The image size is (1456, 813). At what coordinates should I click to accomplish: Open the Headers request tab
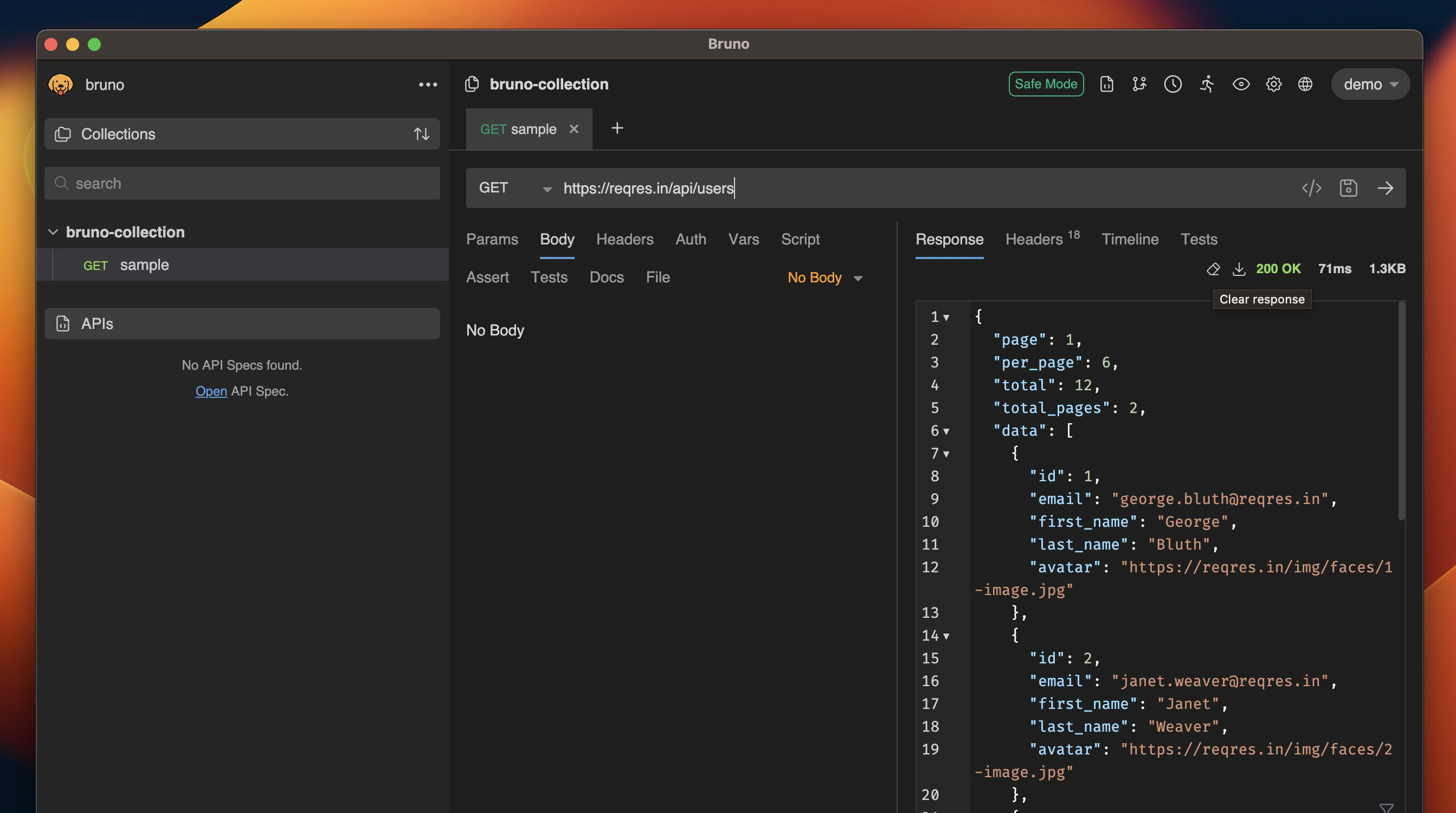(x=624, y=239)
